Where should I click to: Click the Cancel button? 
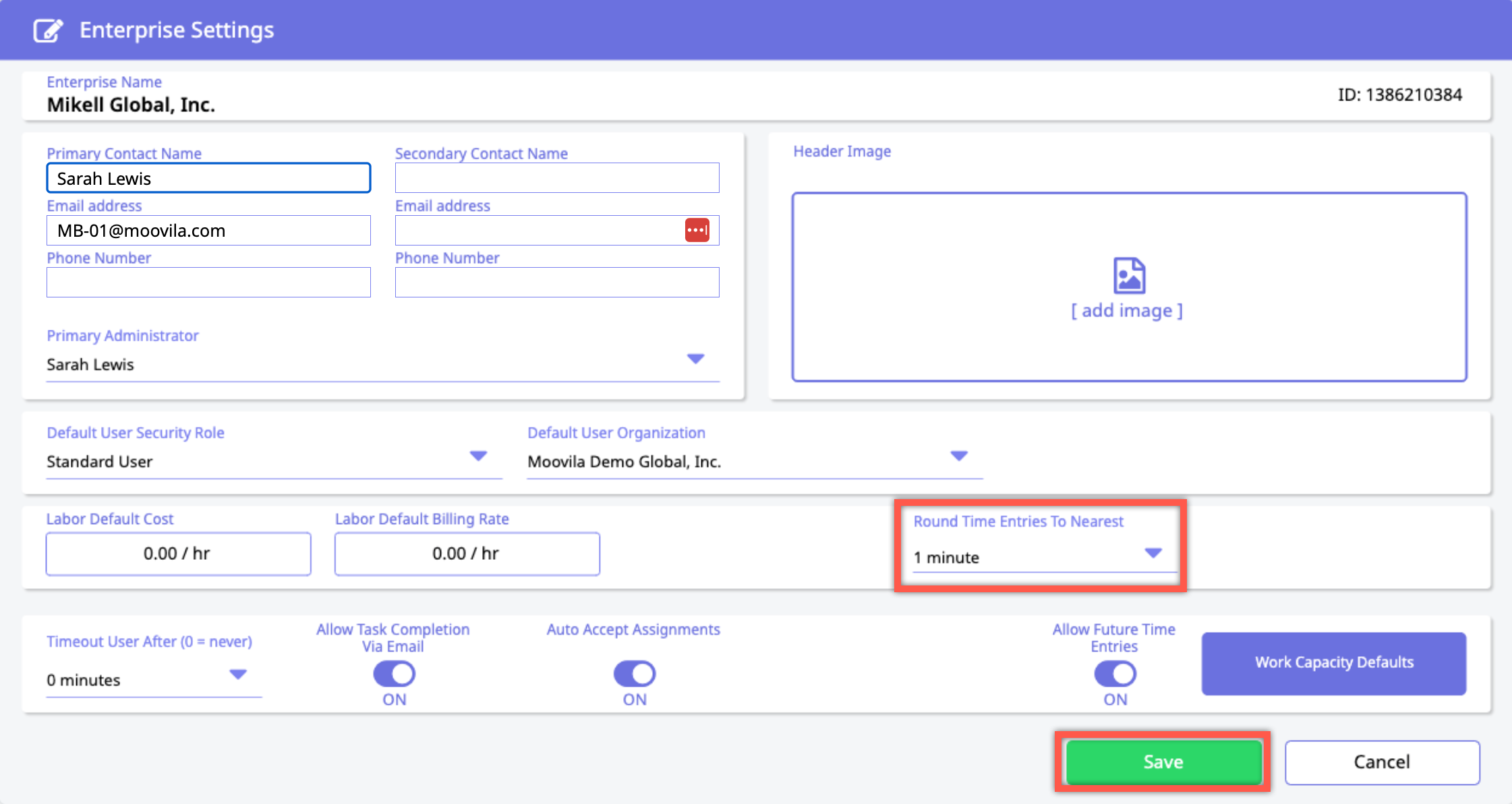[x=1382, y=762]
